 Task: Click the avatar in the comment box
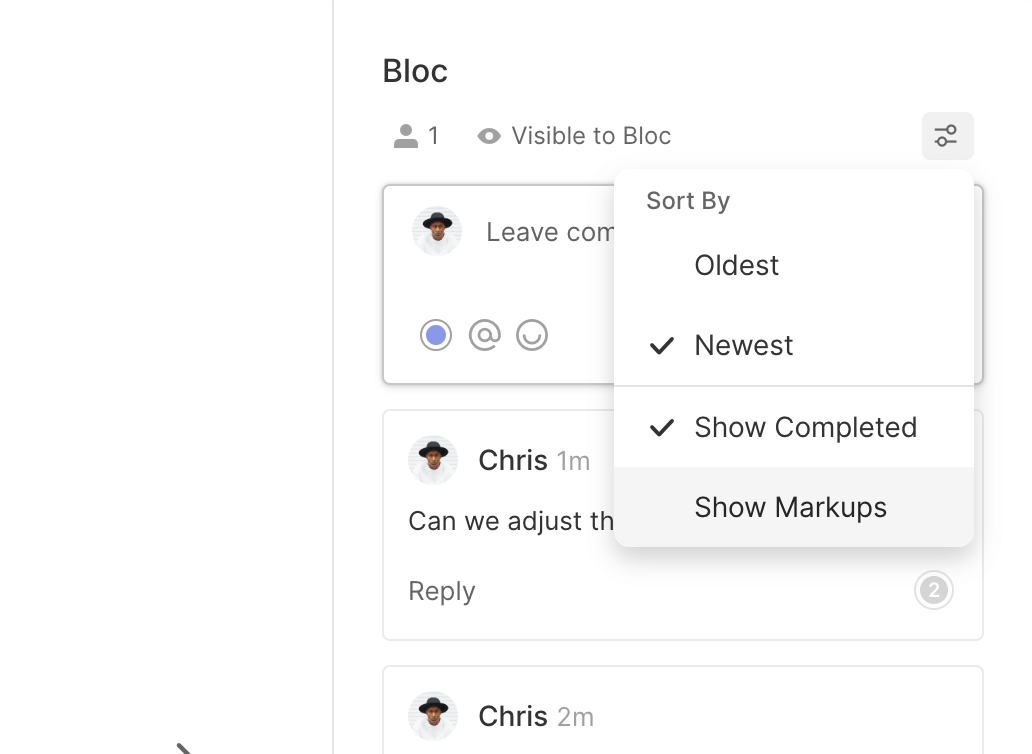[437, 232]
